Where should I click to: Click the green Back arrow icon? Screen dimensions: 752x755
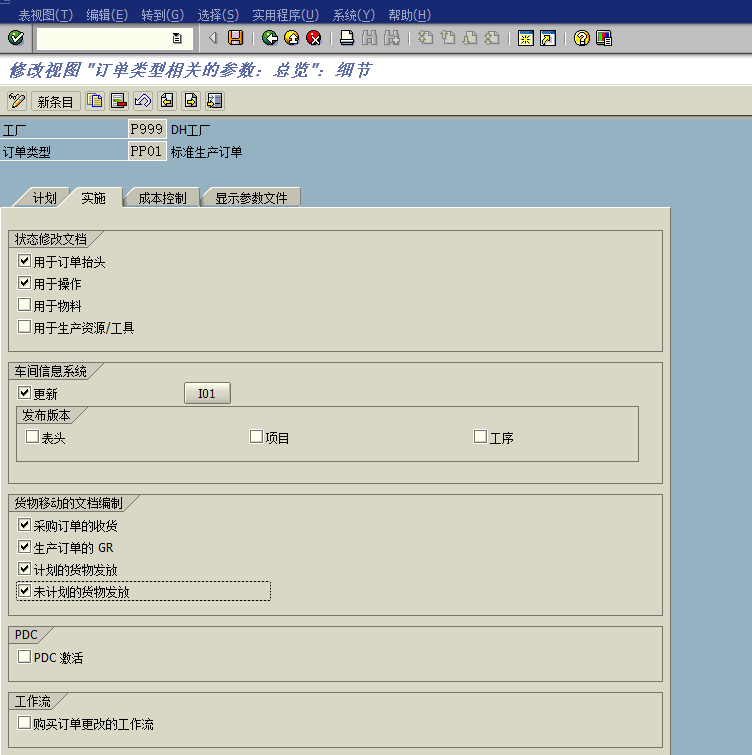pyautogui.click(x=270, y=38)
